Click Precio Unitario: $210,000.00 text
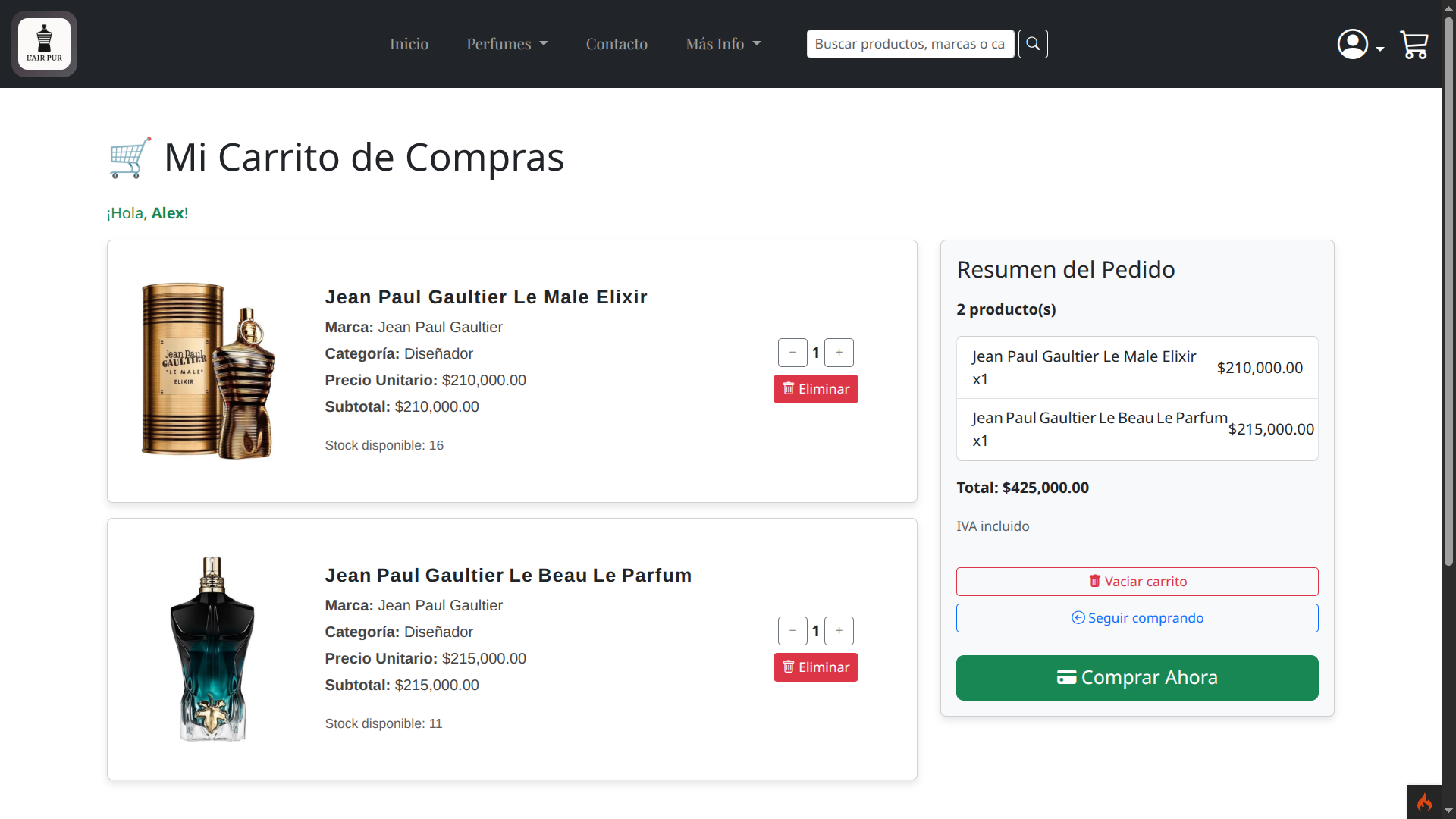1456x819 pixels. point(425,380)
